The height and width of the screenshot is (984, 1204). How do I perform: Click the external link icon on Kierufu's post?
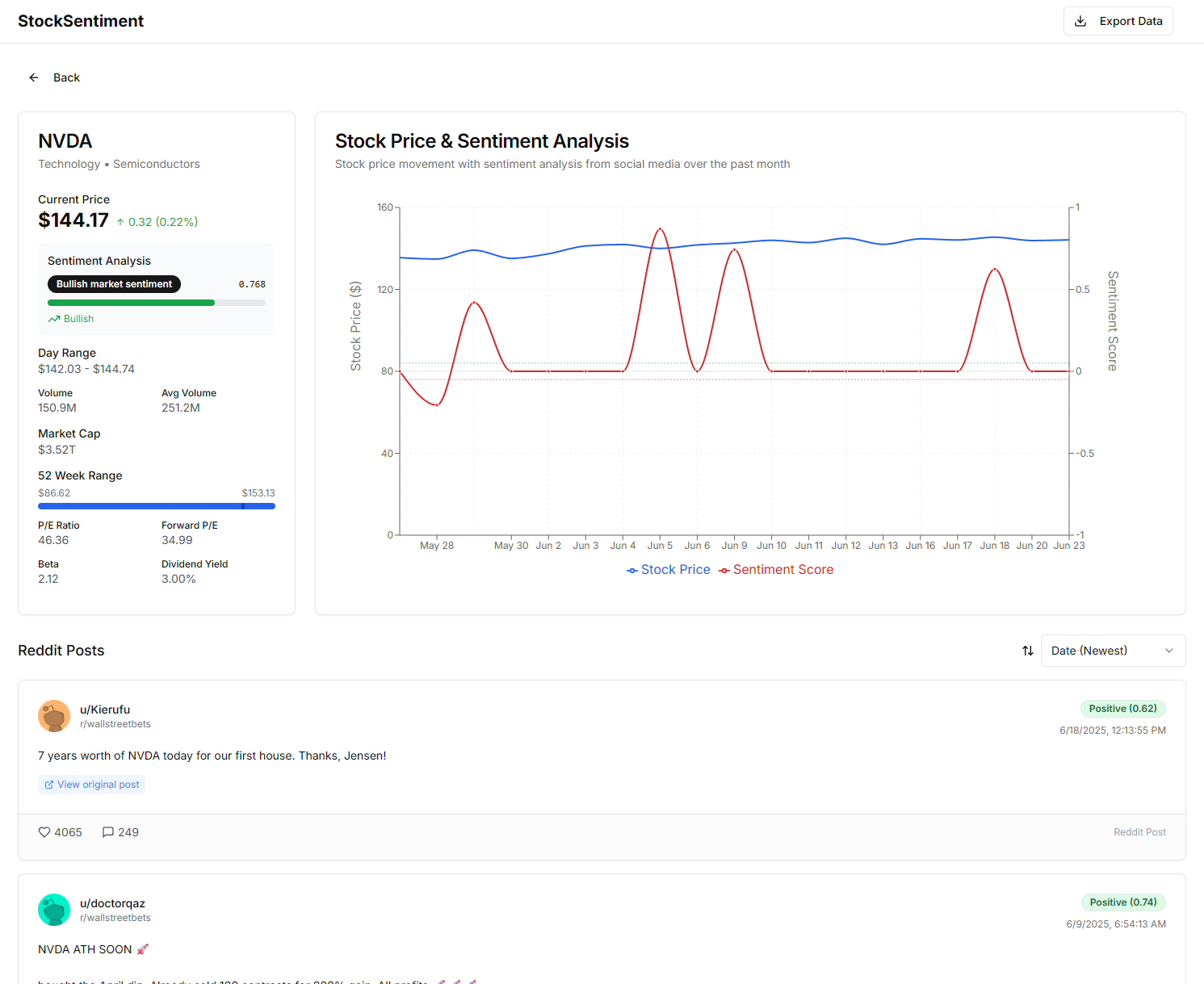click(x=49, y=785)
